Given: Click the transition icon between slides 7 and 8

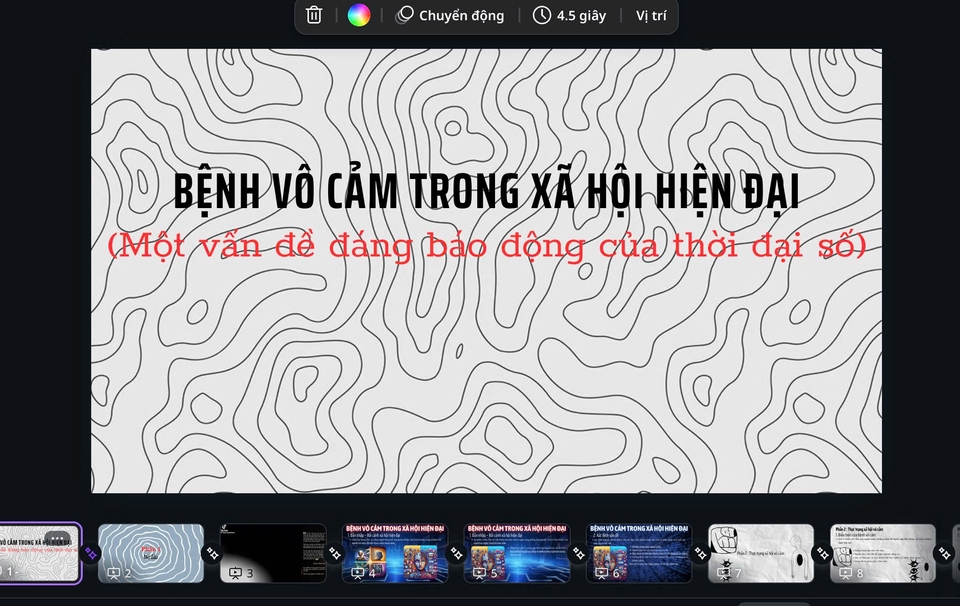Looking at the screenshot, I should [x=822, y=553].
